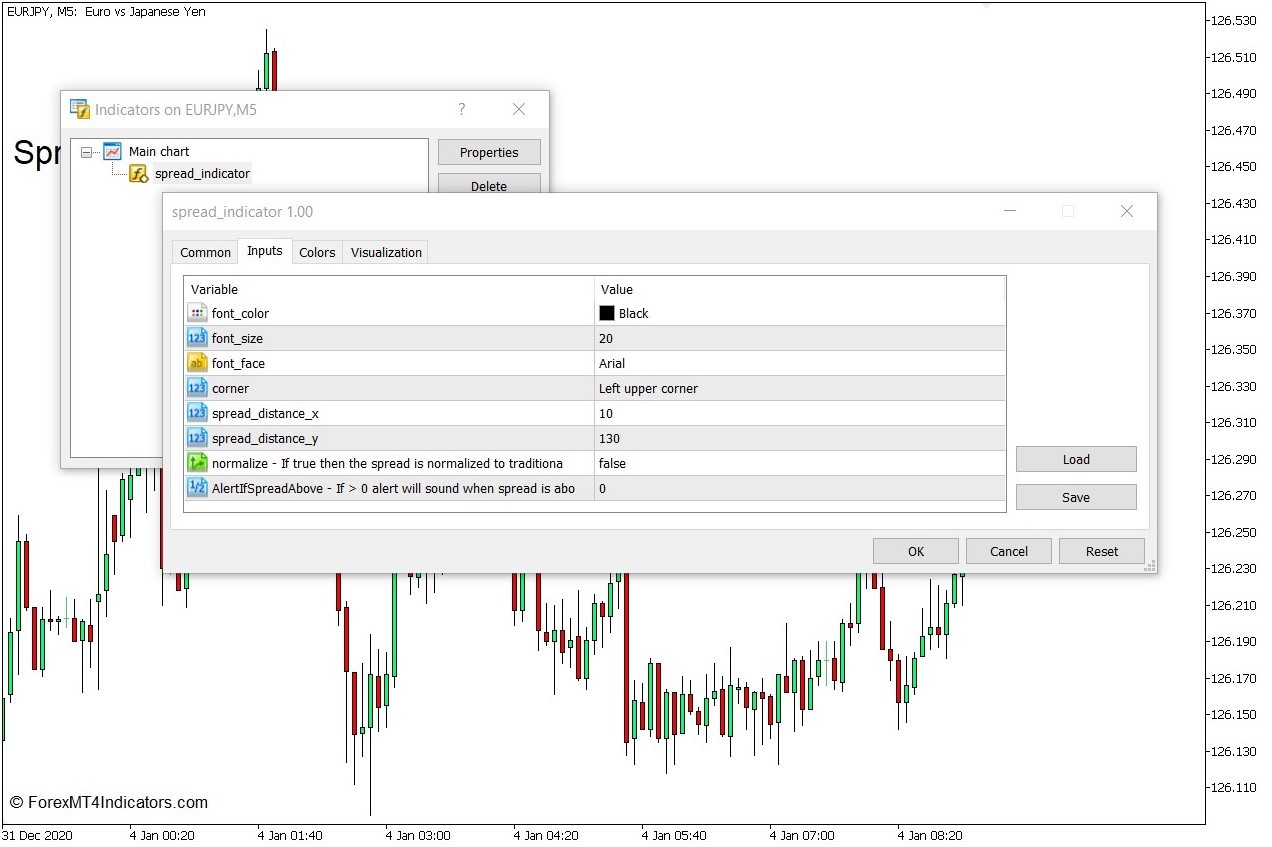Image resolution: width=1272 pixels, height=847 pixels.
Task: Click the corner variable name
Action: tap(230, 388)
